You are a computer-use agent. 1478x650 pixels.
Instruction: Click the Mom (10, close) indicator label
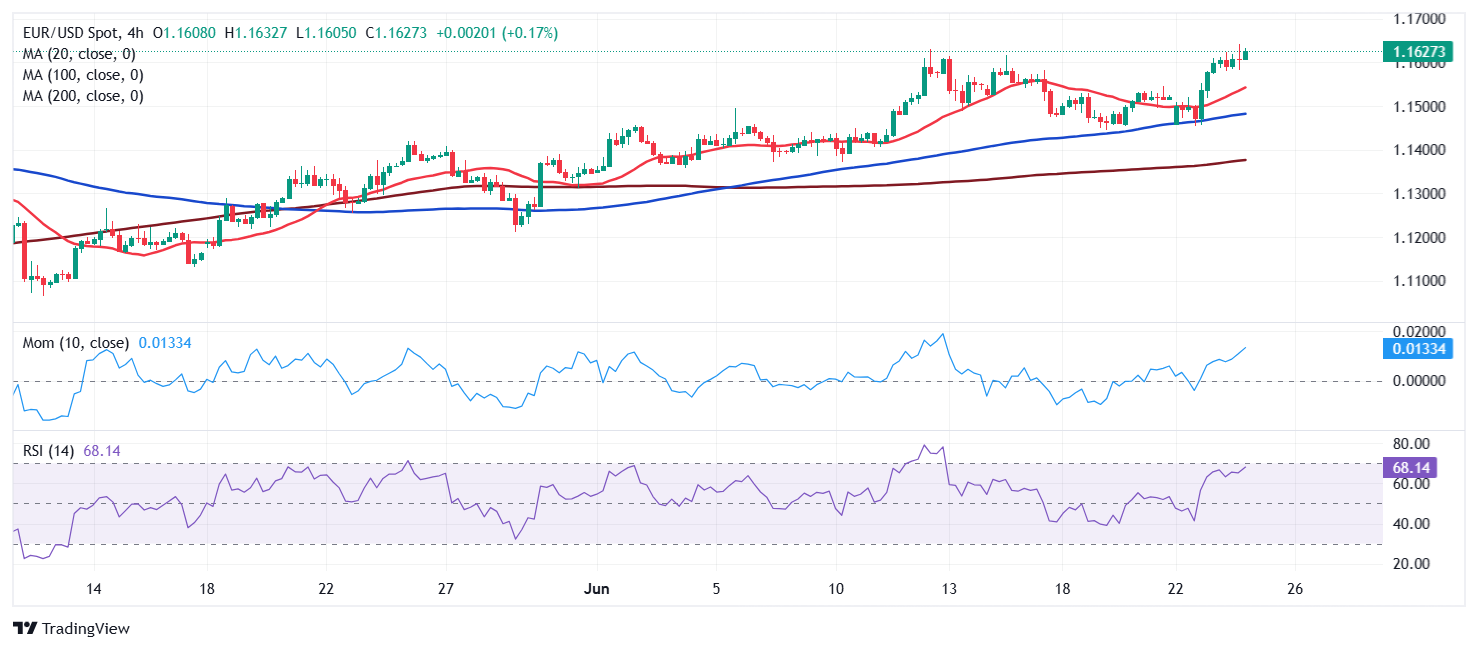click(x=76, y=343)
